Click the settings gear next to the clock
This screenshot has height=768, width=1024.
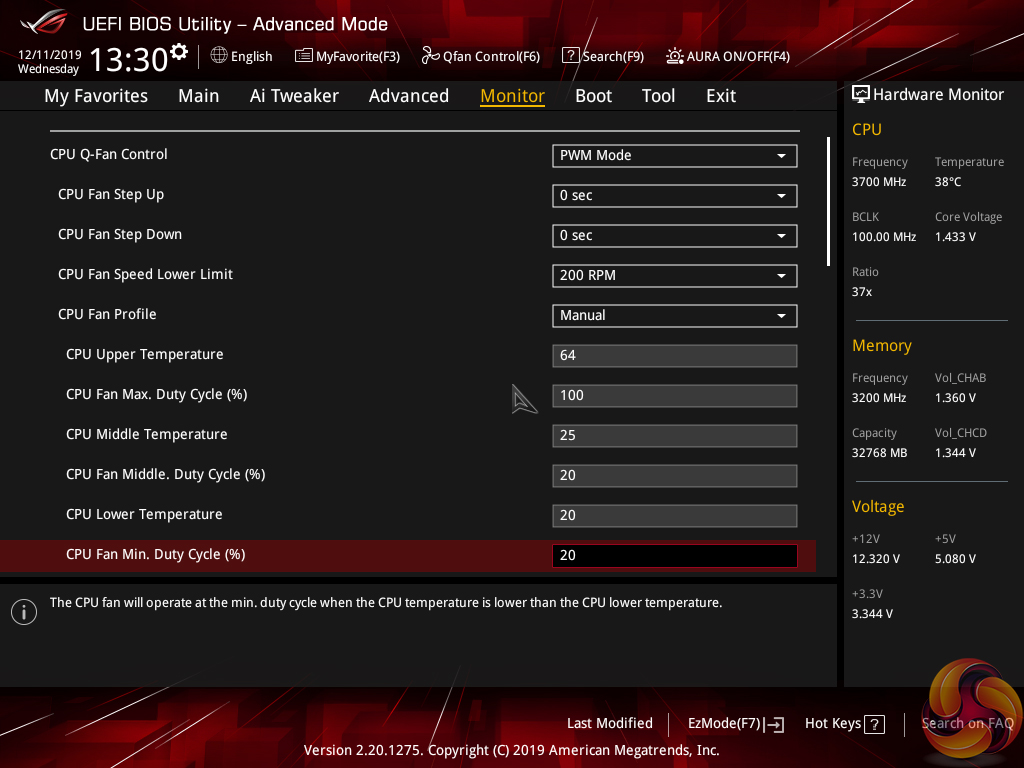point(178,52)
